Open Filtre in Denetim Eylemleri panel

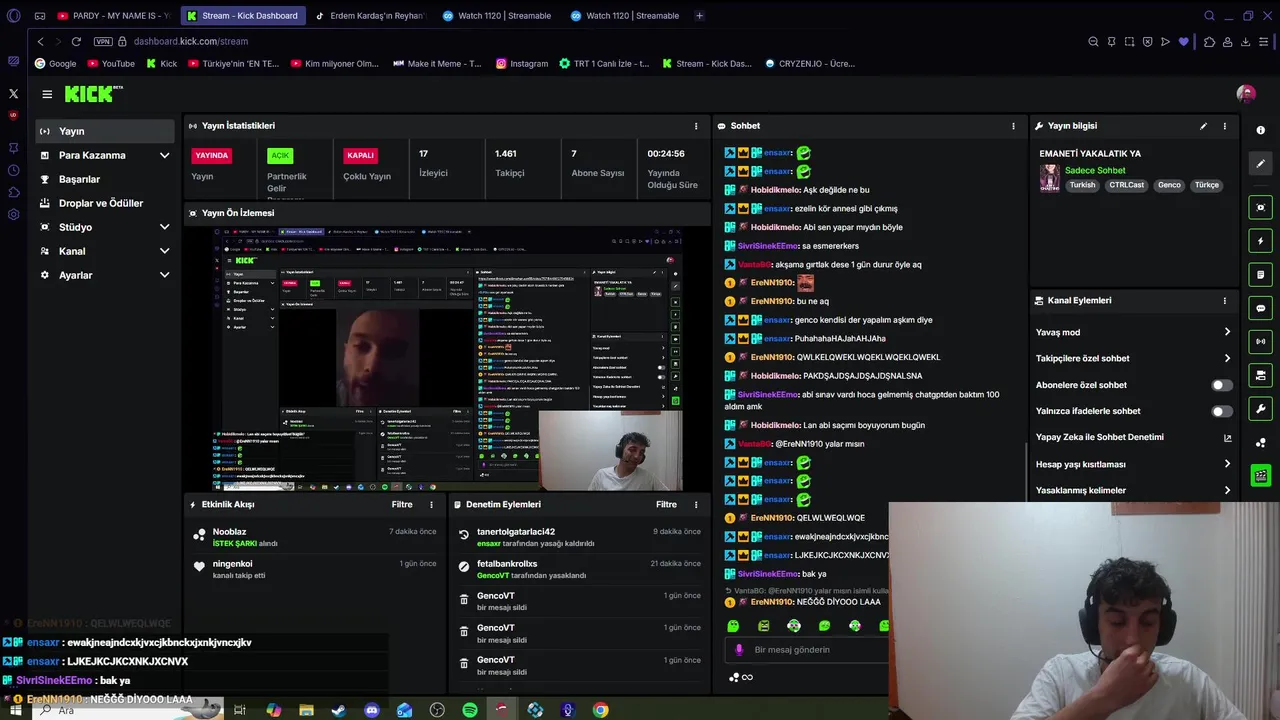pos(666,505)
